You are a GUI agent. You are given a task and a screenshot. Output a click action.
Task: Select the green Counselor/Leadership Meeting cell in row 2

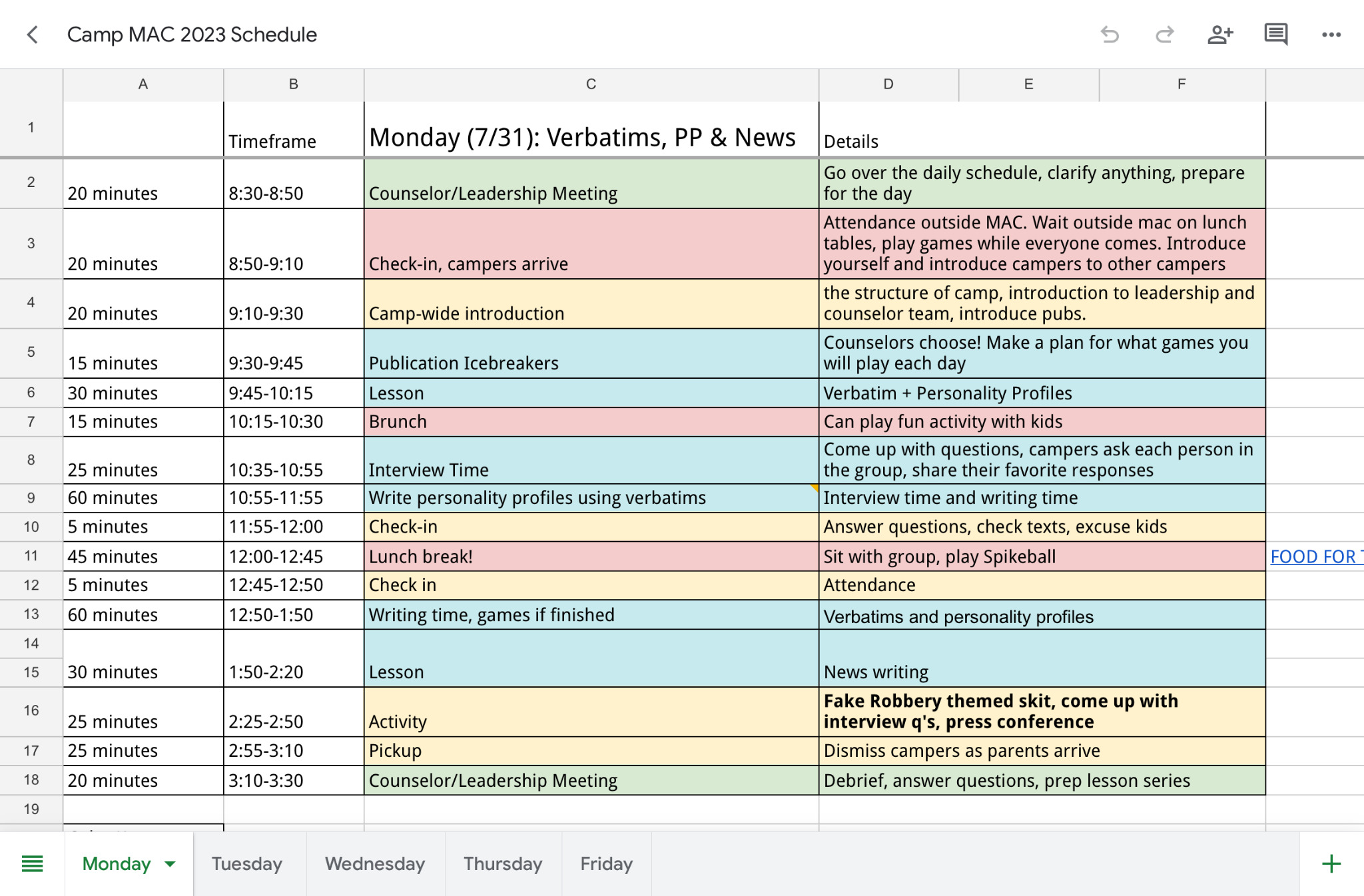point(591,184)
